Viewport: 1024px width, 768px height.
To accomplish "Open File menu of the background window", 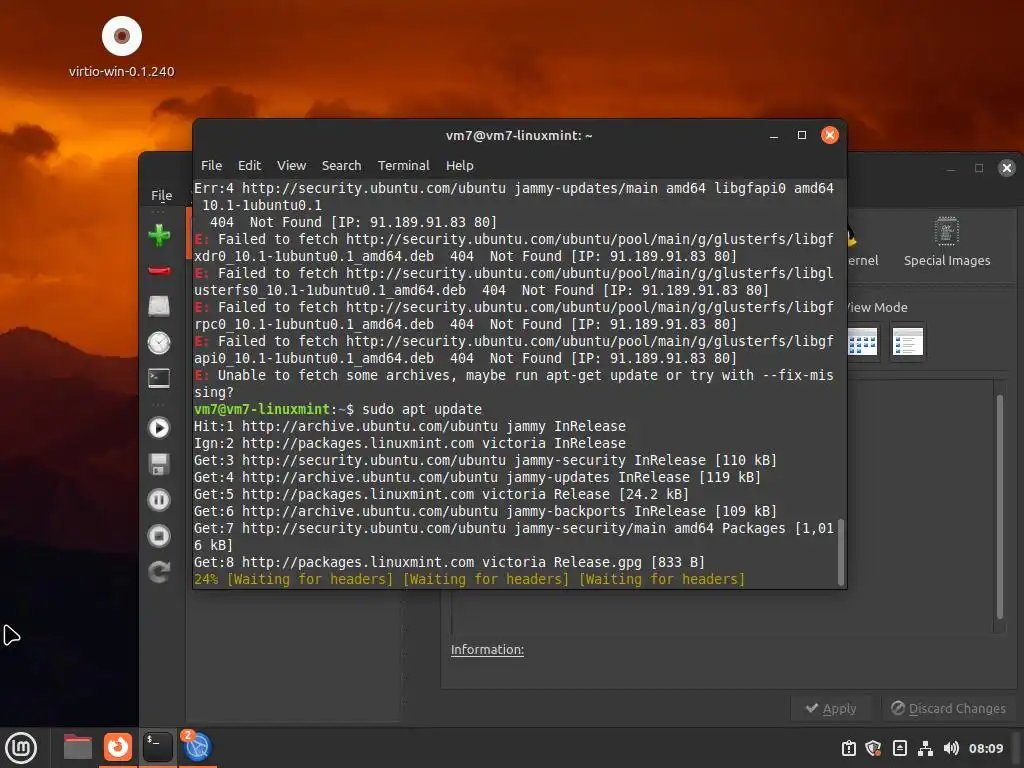I will (x=161, y=195).
